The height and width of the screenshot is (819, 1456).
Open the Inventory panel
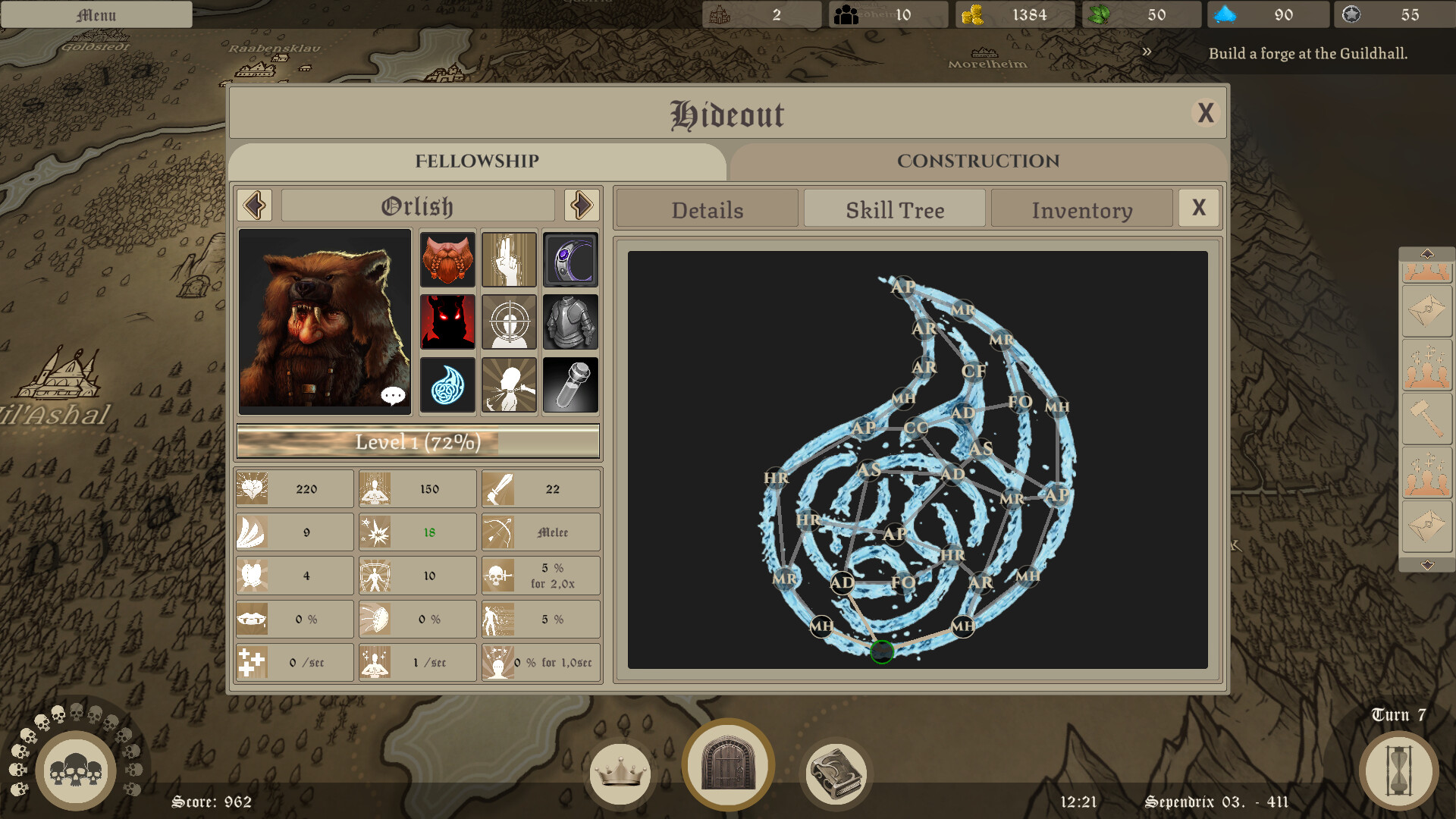[x=1081, y=209]
